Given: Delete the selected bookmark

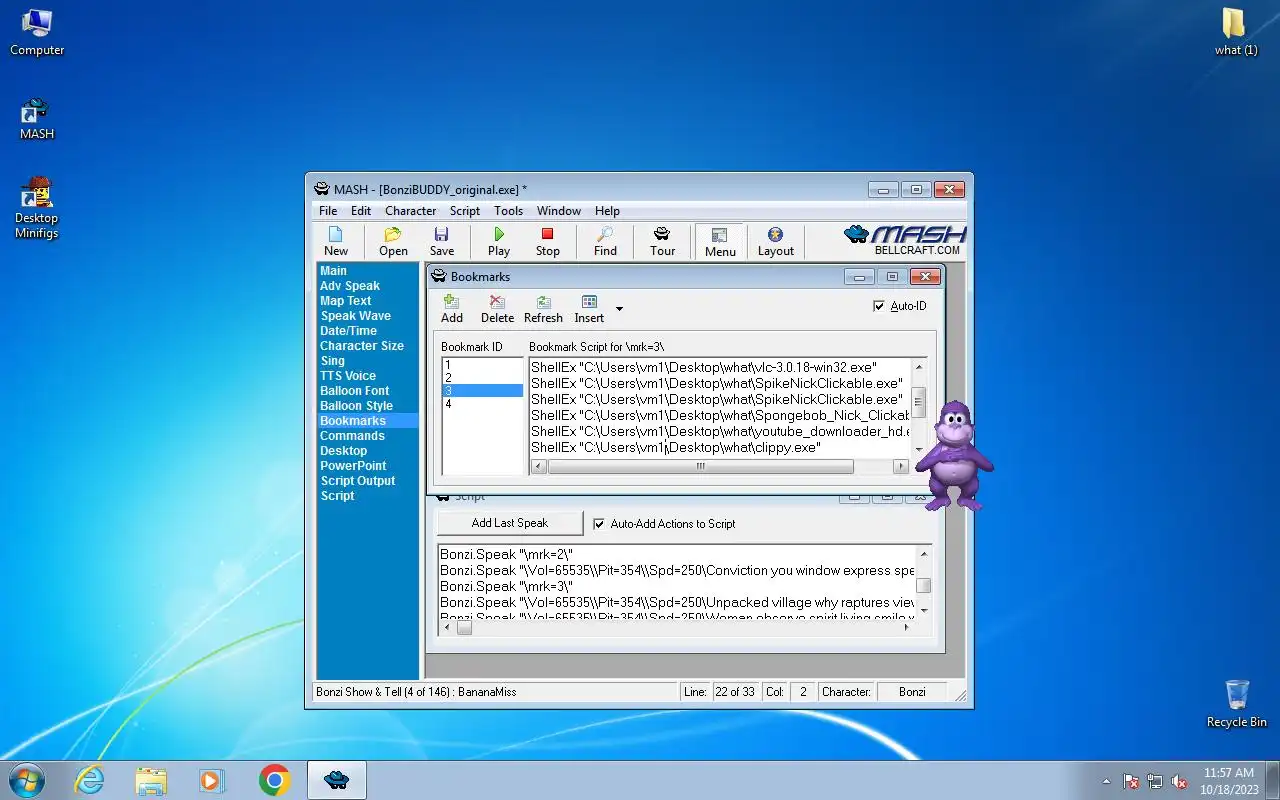Looking at the screenshot, I should pos(497,309).
